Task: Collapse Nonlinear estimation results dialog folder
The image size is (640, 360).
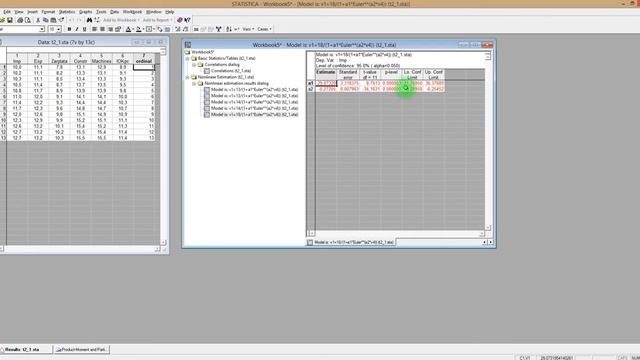Action: 194,83
